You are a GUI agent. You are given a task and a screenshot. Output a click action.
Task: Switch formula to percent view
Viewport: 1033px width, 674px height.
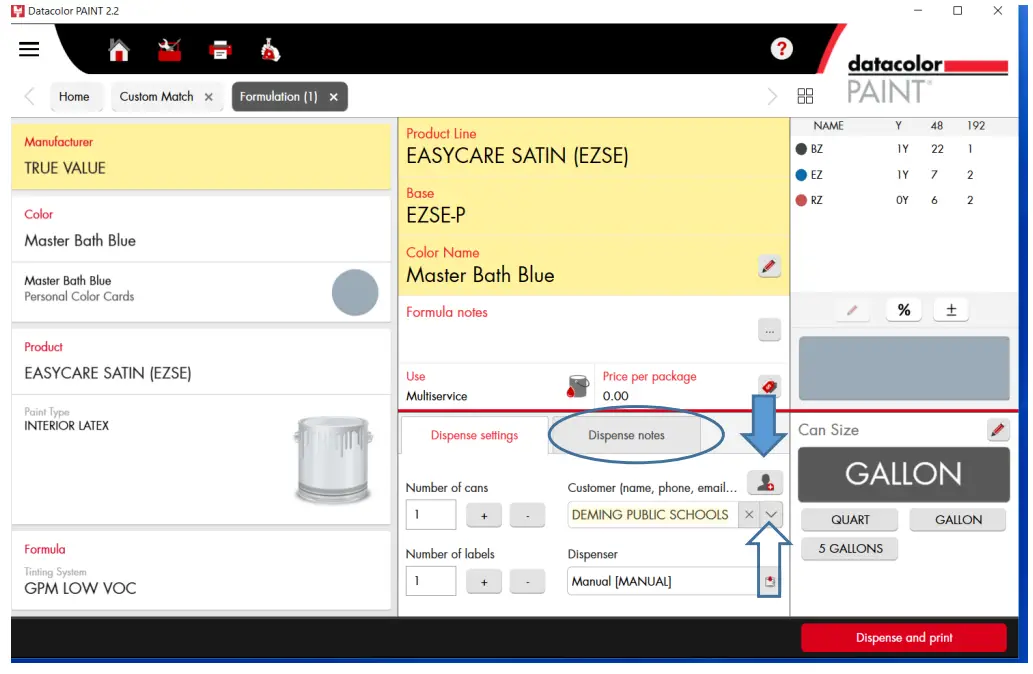click(x=904, y=310)
